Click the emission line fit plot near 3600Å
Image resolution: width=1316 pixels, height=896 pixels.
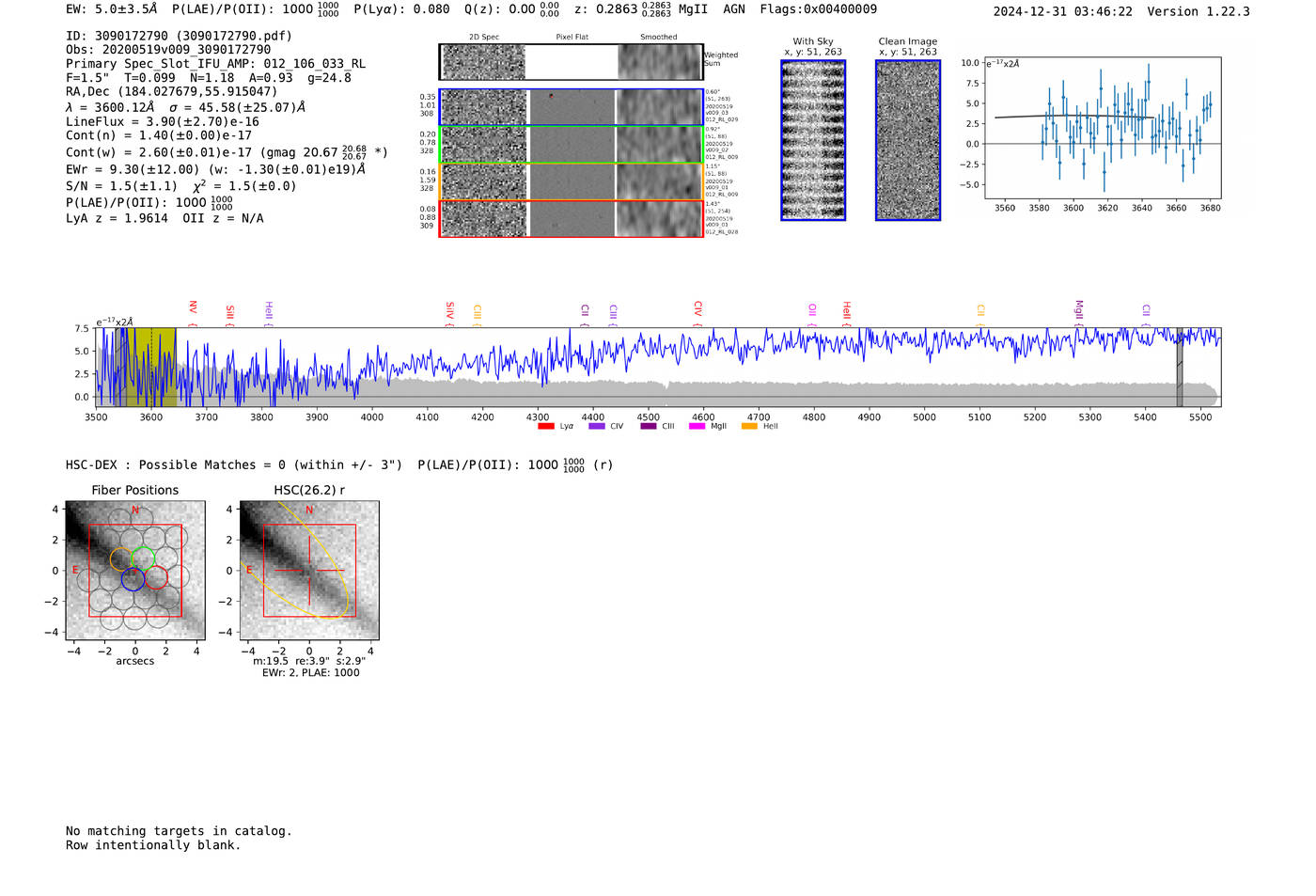coord(1103,128)
